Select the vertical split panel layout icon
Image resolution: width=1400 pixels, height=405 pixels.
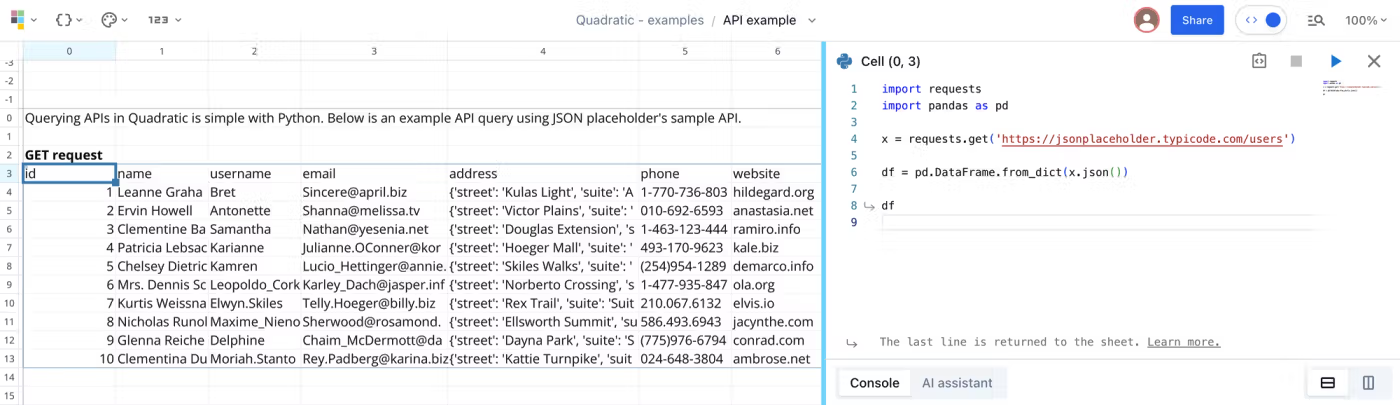pyautogui.click(x=1368, y=382)
